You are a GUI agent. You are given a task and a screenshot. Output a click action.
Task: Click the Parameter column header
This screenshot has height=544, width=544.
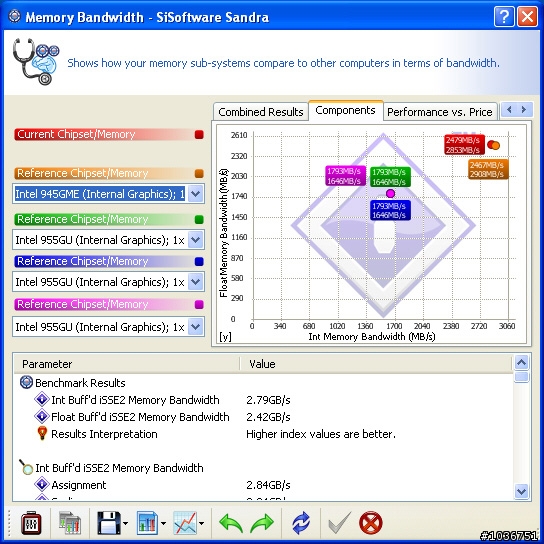(x=127, y=364)
